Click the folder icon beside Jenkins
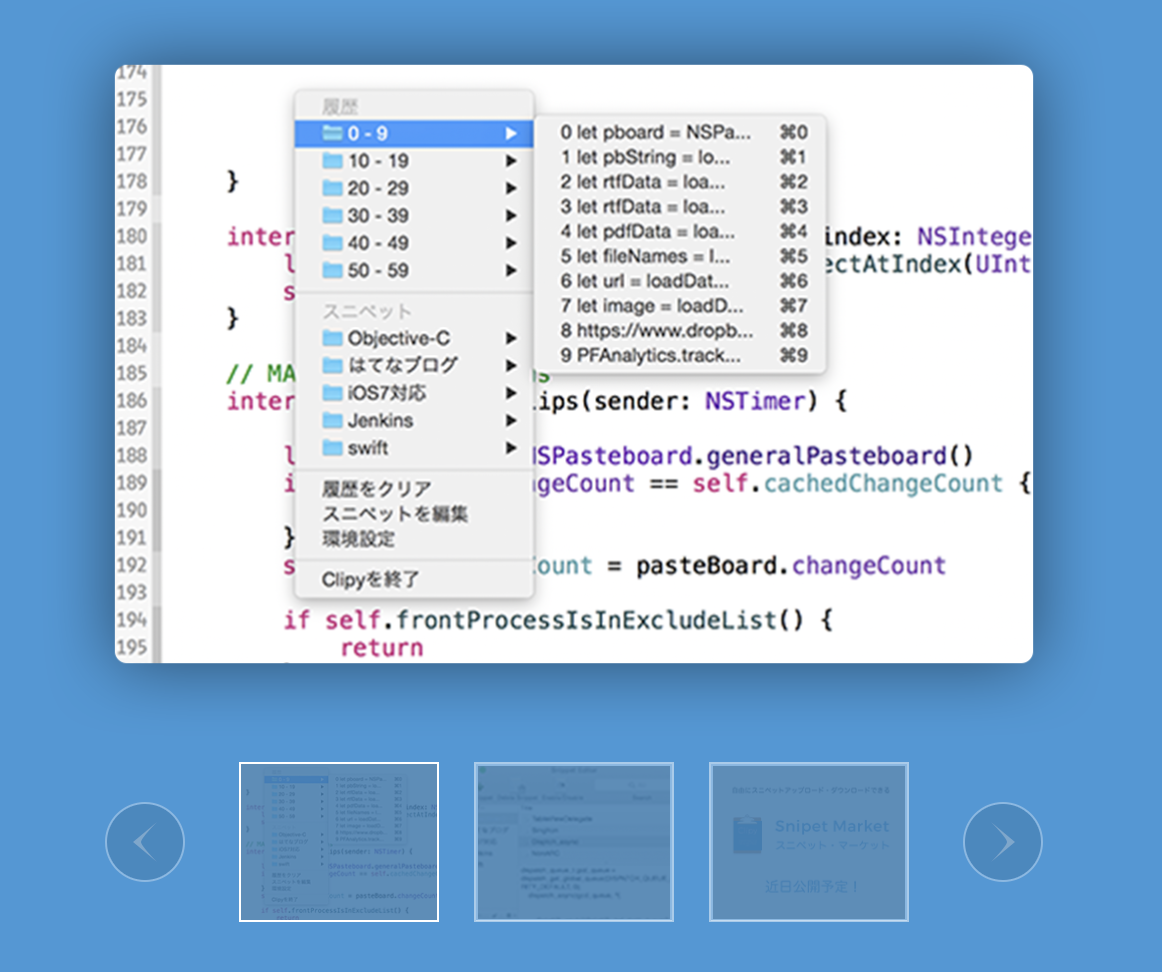The width and height of the screenshot is (1162, 972). point(332,420)
